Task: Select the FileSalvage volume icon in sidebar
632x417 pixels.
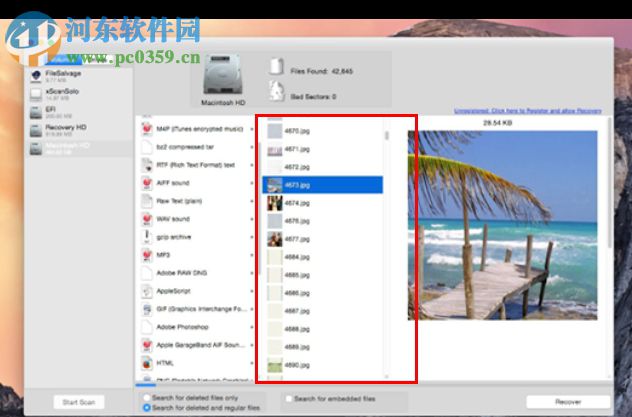Action: pos(36,76)
